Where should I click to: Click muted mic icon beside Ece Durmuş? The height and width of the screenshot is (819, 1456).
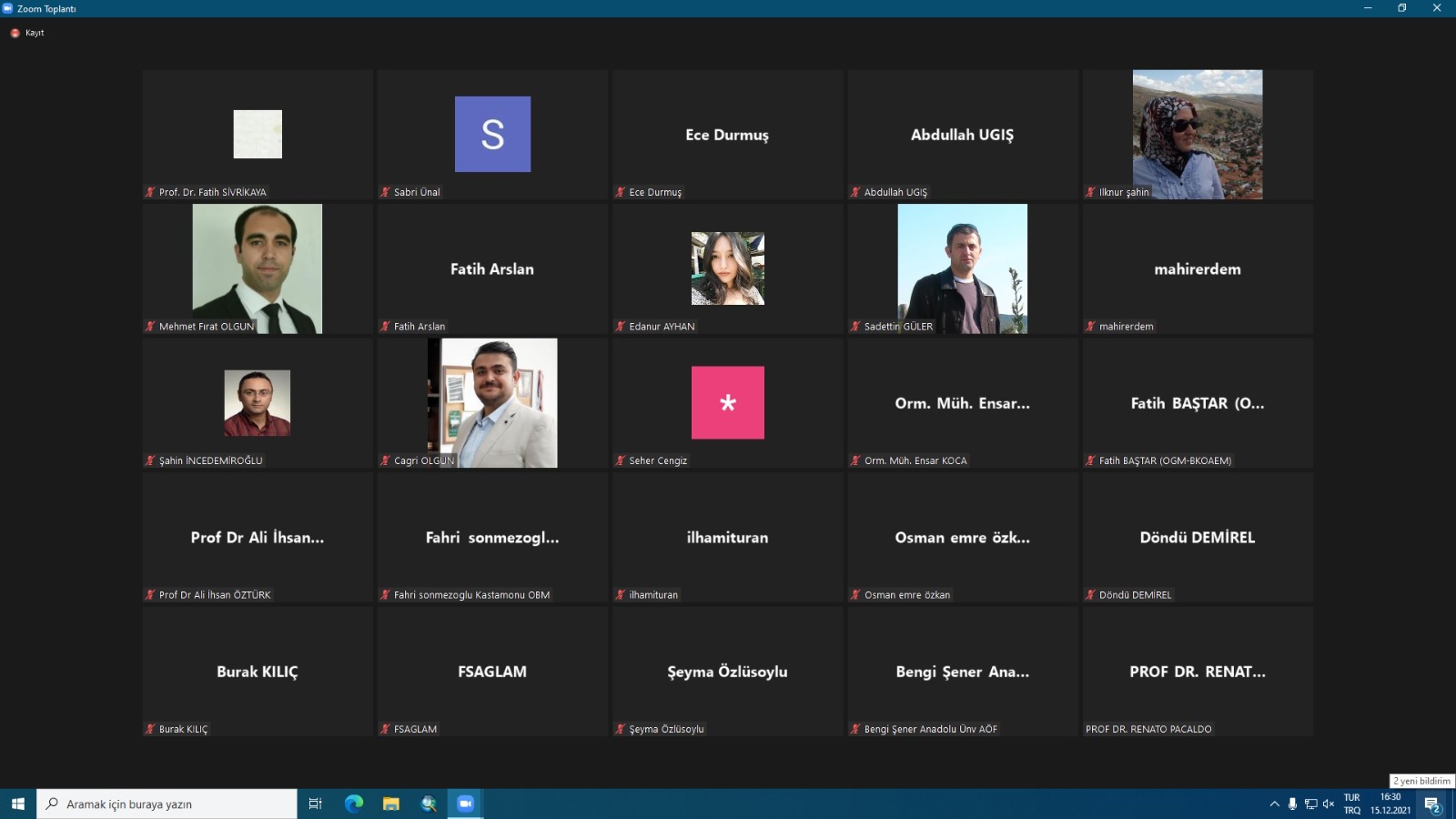(621, 192)
